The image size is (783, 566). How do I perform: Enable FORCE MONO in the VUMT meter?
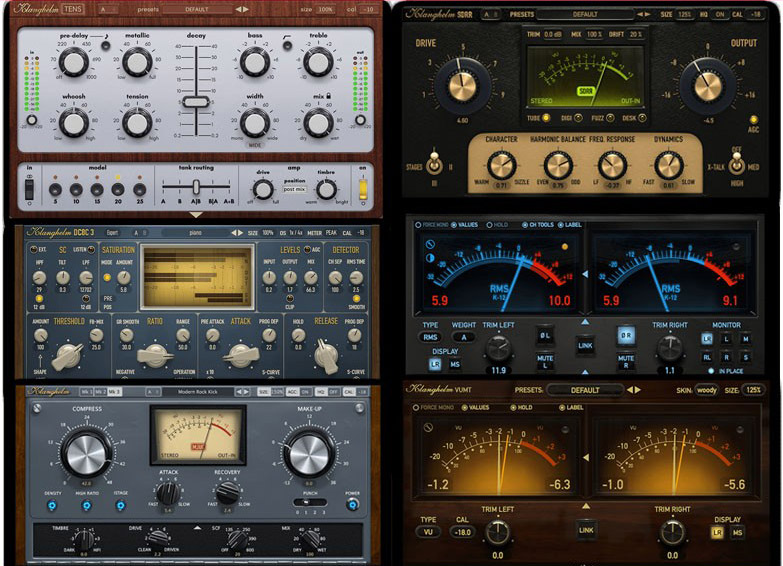[418, 407]
